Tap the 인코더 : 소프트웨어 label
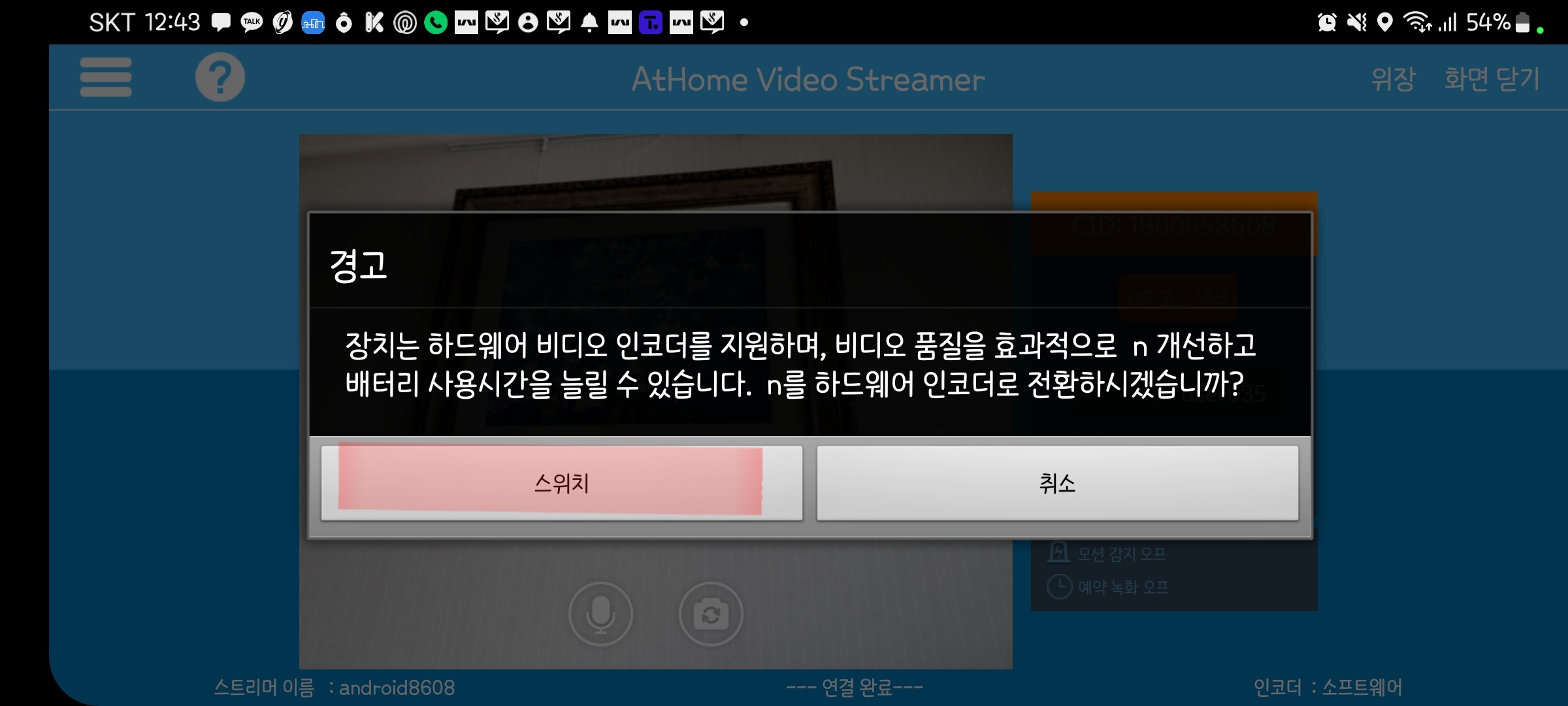Viewport: 1568px width, 706px height. [1328, 687]
